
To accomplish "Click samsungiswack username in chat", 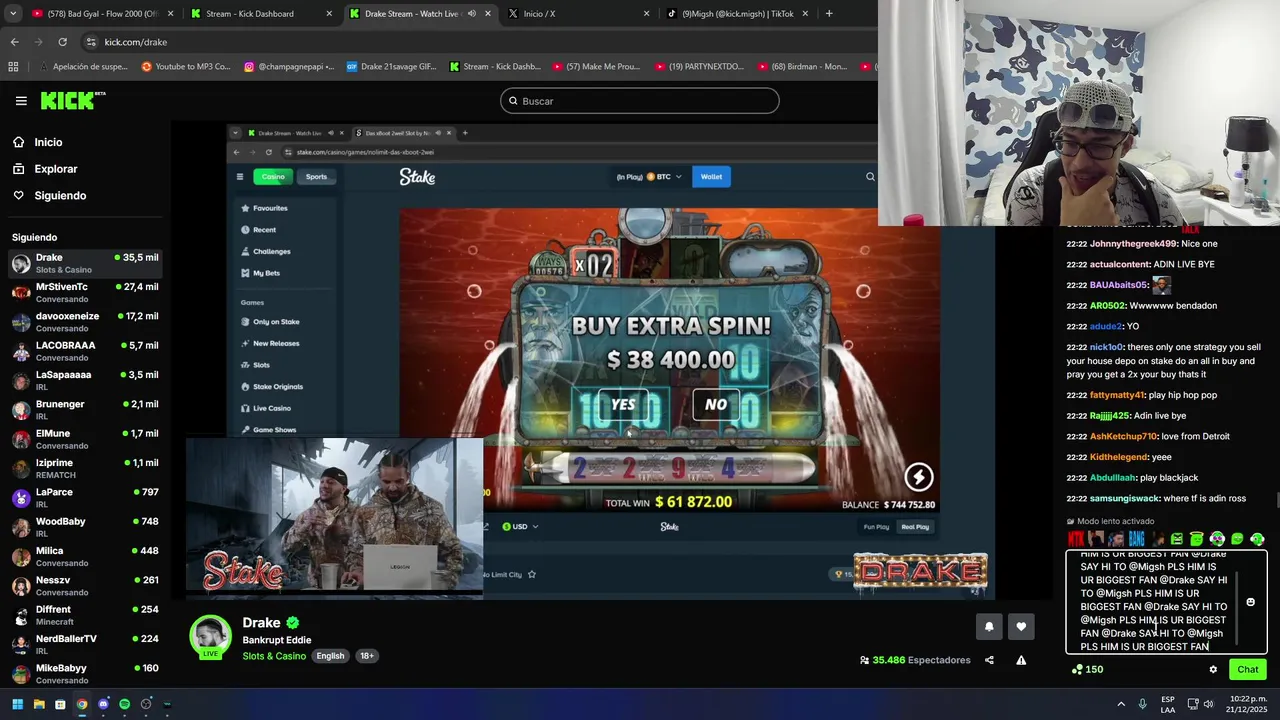I will pyautogui.click(x=1123, y=498).
